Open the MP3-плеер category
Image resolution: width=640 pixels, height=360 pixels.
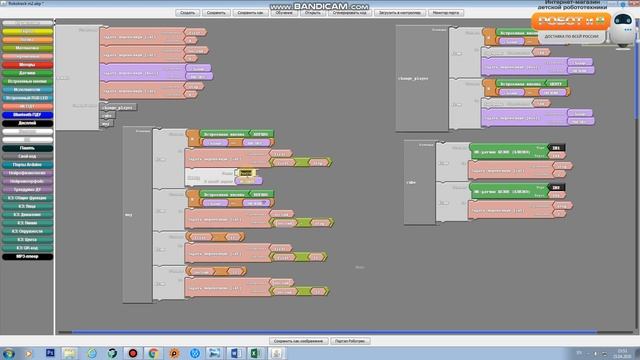27,256
